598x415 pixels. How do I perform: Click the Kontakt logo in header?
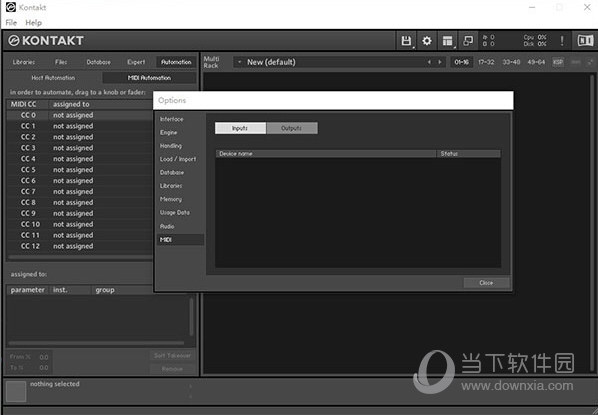tap(46, 40)
